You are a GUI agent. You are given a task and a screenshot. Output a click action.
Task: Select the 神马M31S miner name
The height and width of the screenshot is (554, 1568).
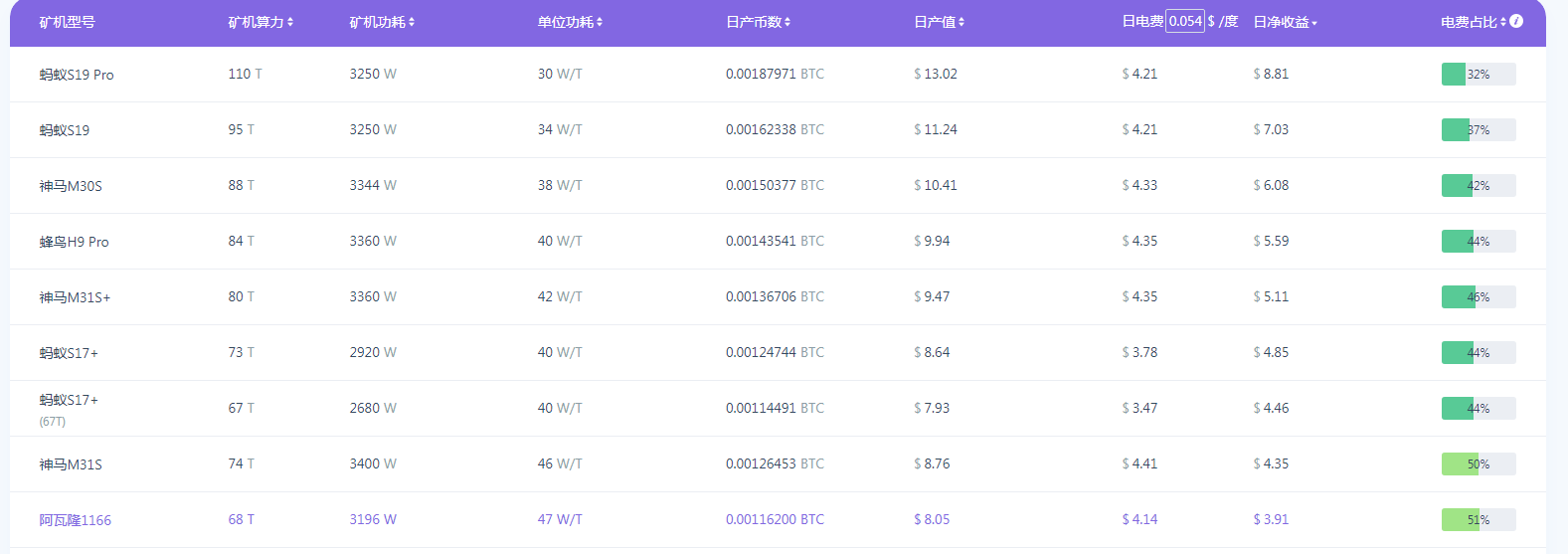71,464
